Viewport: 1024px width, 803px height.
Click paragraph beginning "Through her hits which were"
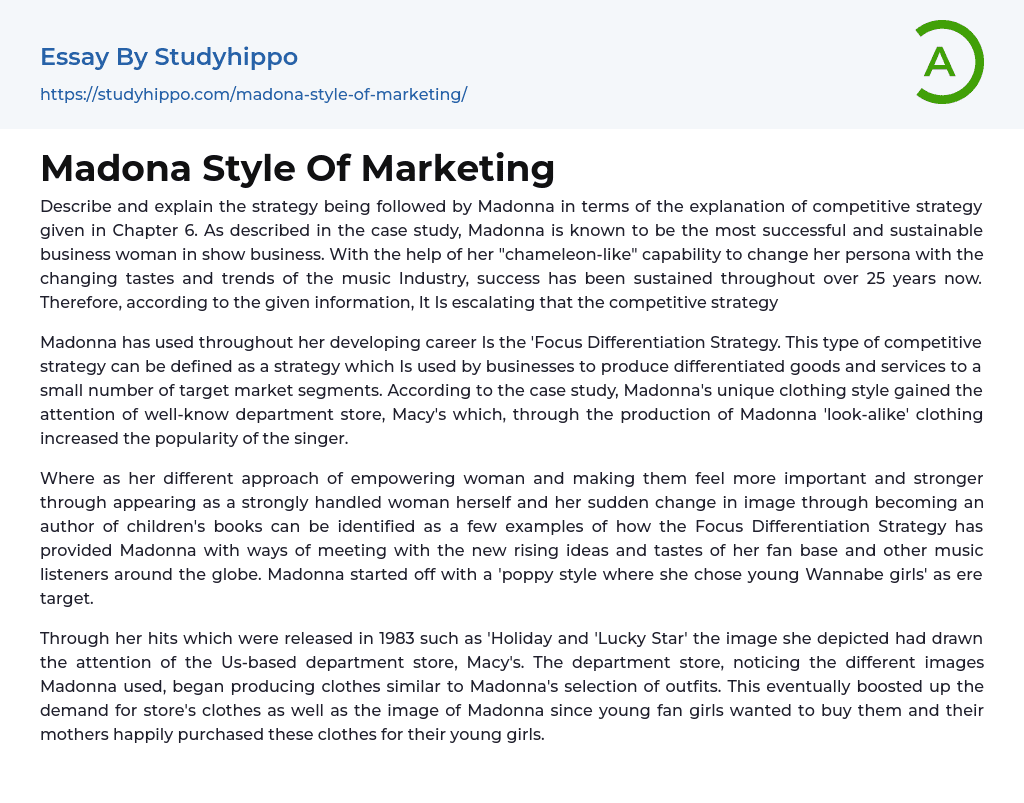pyautogui.click(x=511, y=686)
